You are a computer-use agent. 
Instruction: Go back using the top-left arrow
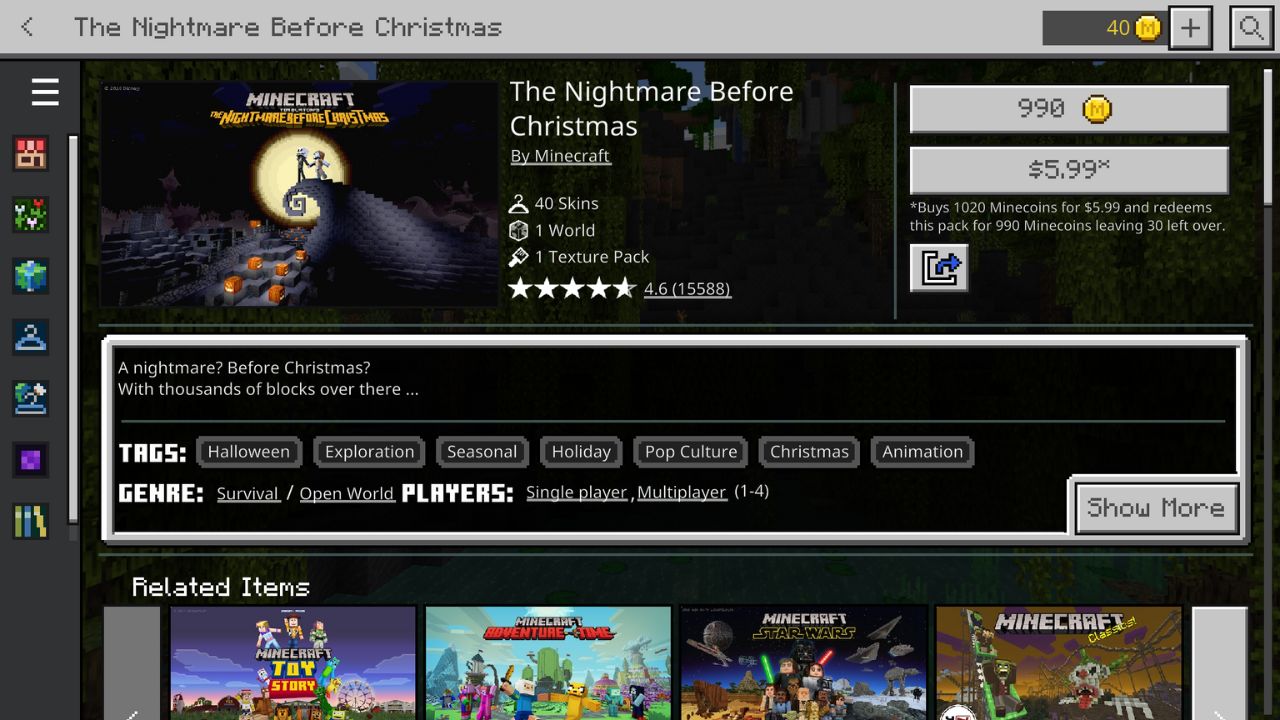pyautogui.click(x=27, y=27)
